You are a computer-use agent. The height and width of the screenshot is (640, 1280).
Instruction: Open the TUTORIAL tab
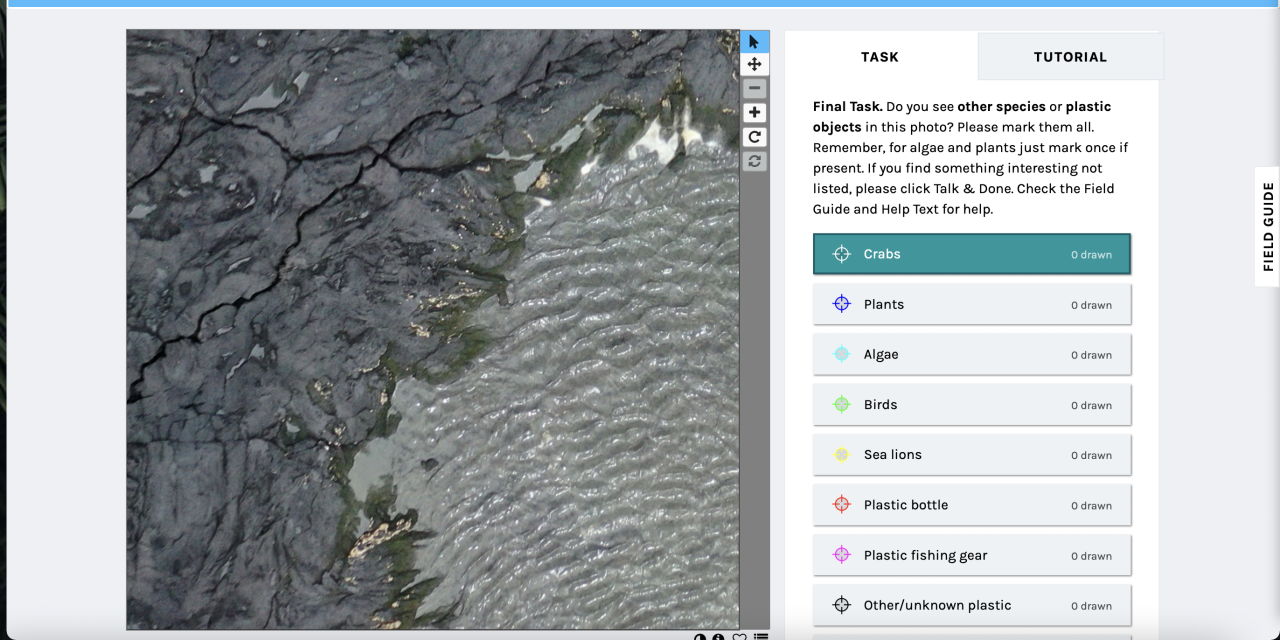click(x=1070, y=57)
